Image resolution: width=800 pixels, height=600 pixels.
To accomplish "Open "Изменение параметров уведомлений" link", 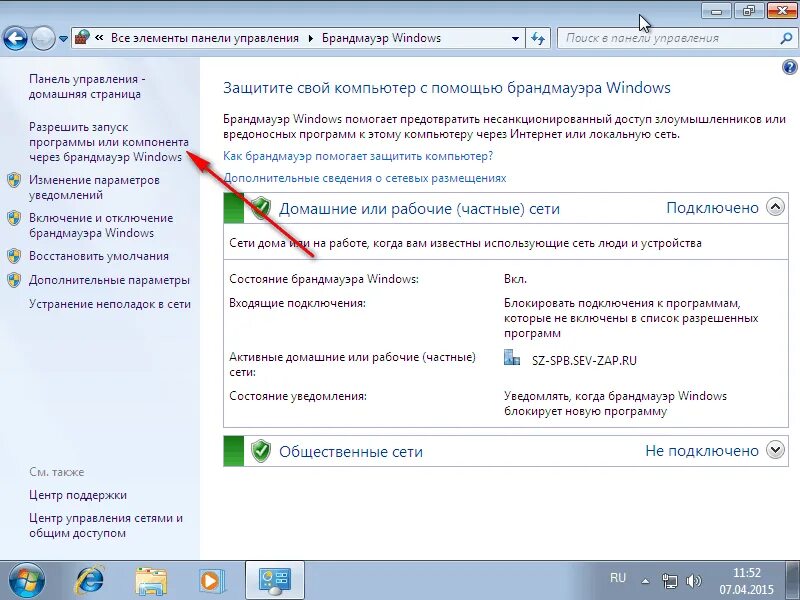I will tap(94, 187).
